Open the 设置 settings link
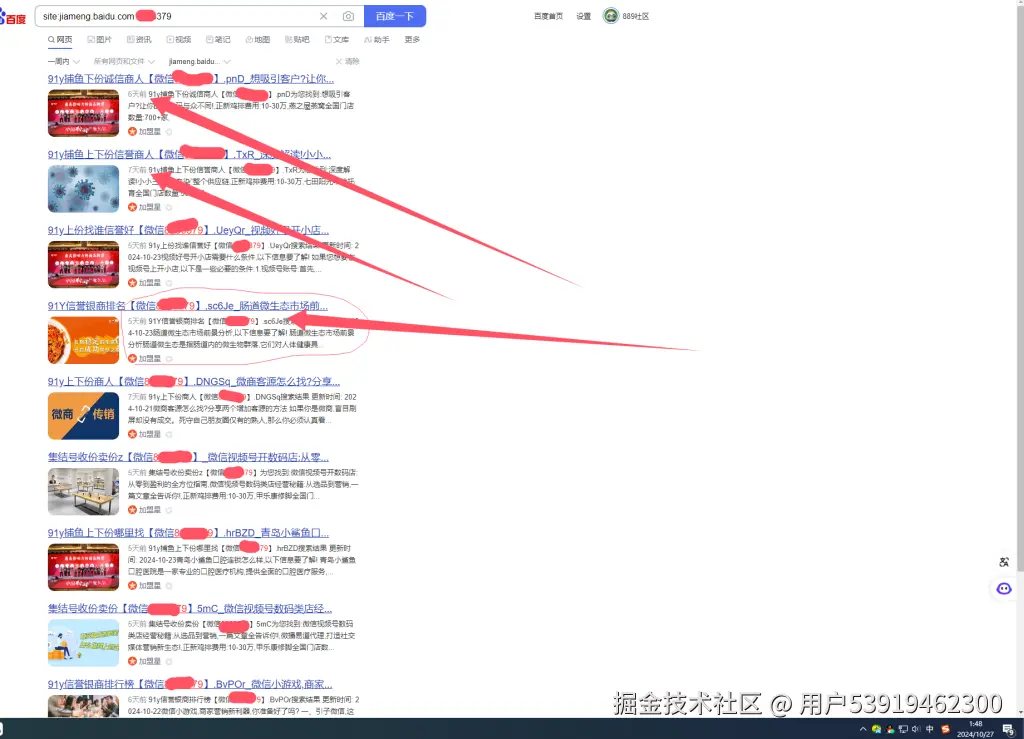The image size is (1024, 739). point(584,16)
